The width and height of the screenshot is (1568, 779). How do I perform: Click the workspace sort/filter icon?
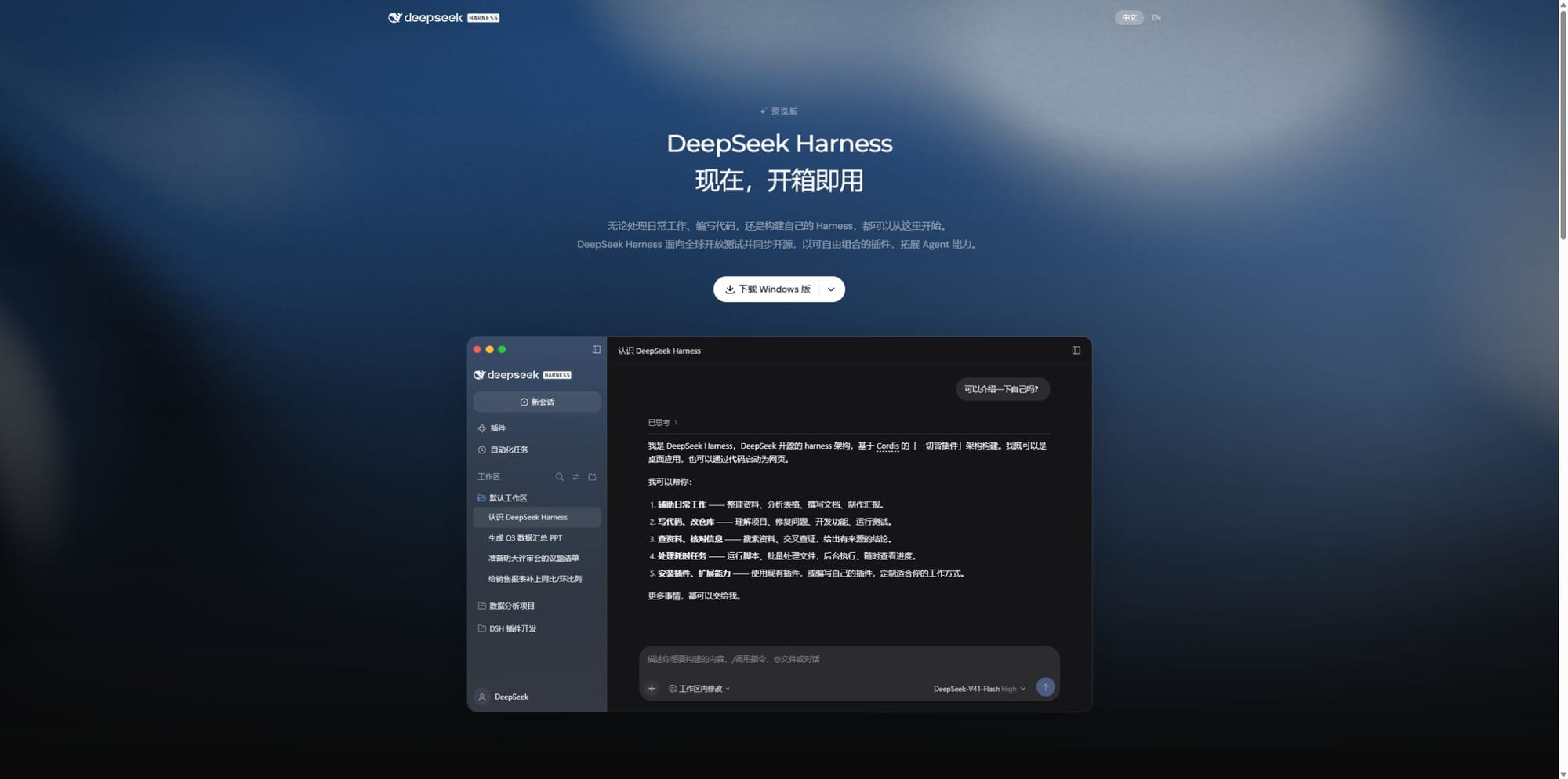click(x=575, y=476)
